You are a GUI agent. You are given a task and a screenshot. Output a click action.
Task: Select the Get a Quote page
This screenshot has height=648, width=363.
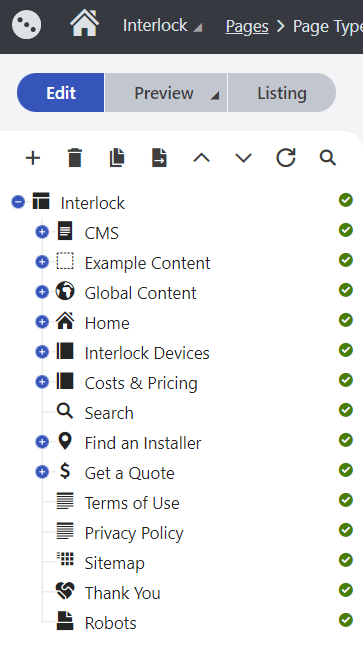click(x=130, y=473)
